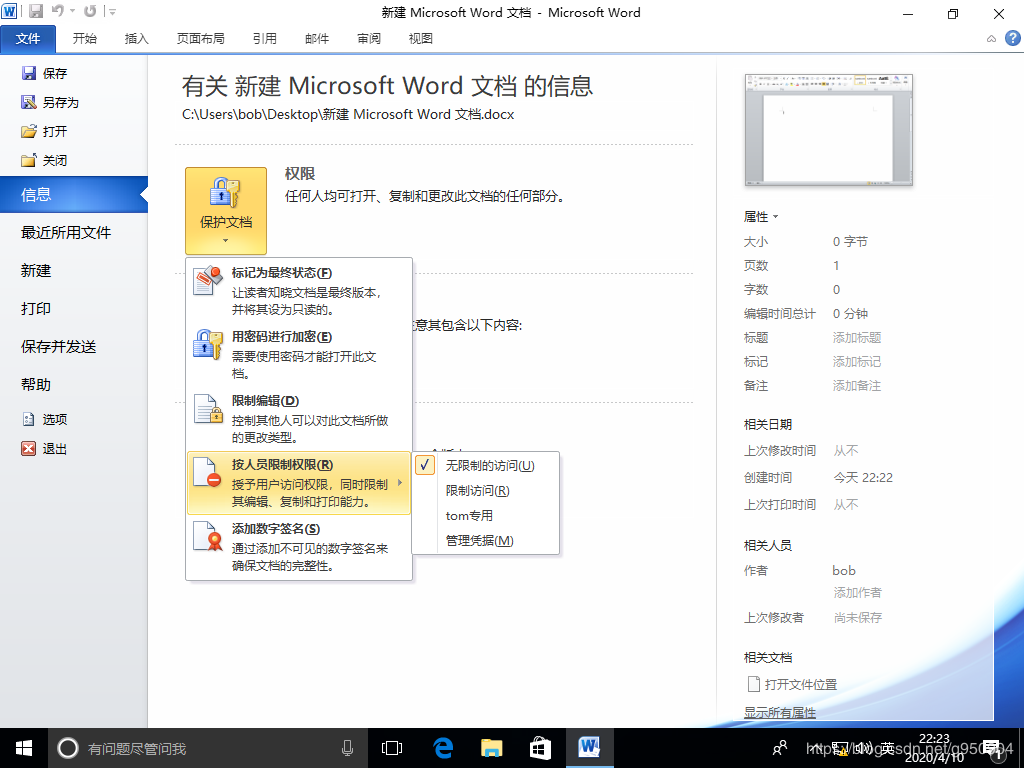The height and width of the screenshot is (768, 1024).
Task: Open Microsoft Store from taskbar
Action: 539,748
